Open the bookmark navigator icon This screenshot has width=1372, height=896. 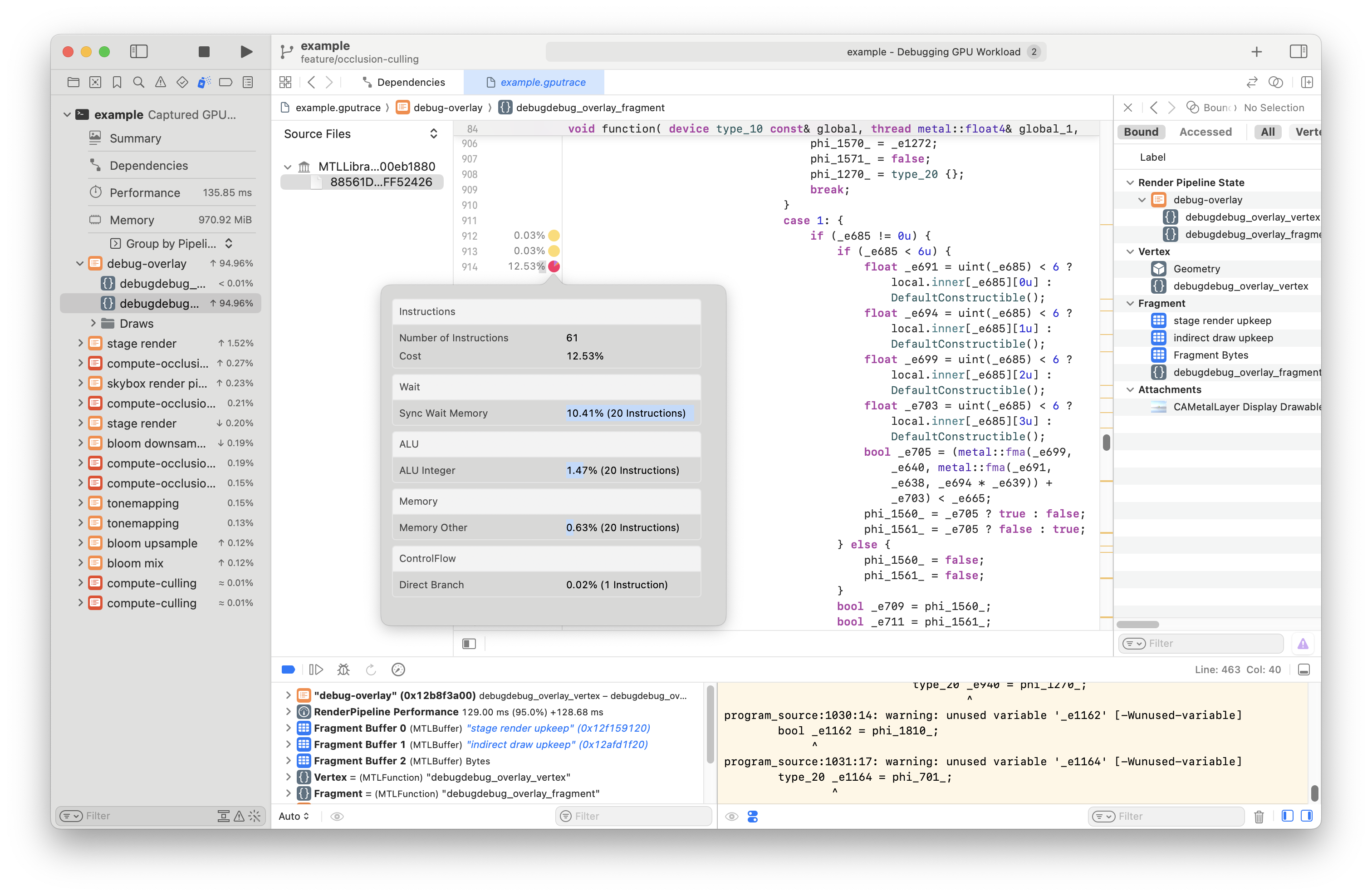click(x=117, y=83)
